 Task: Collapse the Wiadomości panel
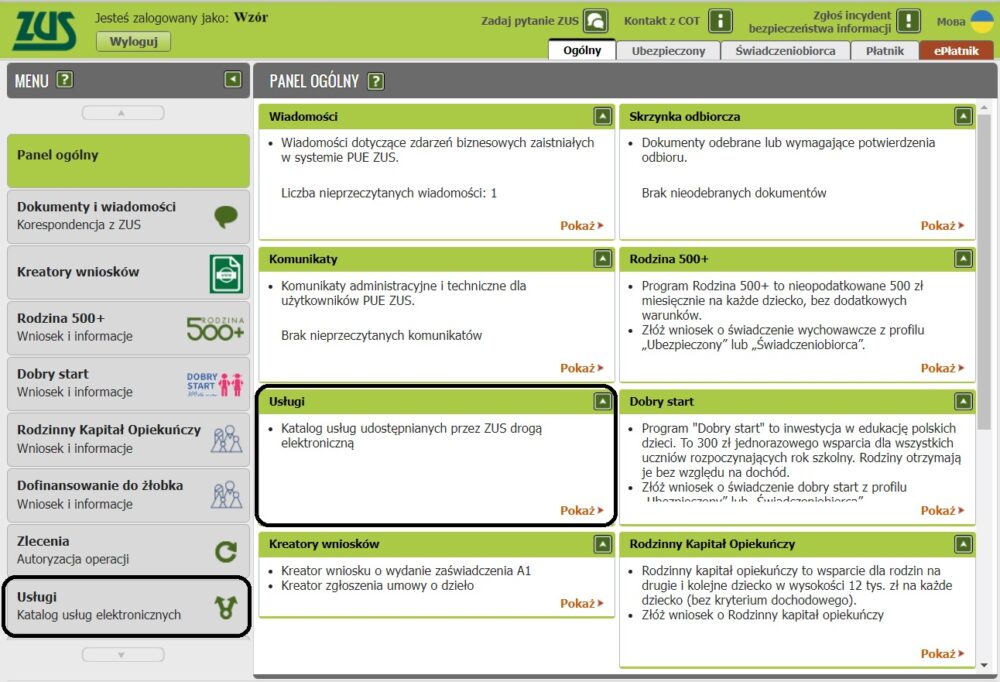click(602, 117)
